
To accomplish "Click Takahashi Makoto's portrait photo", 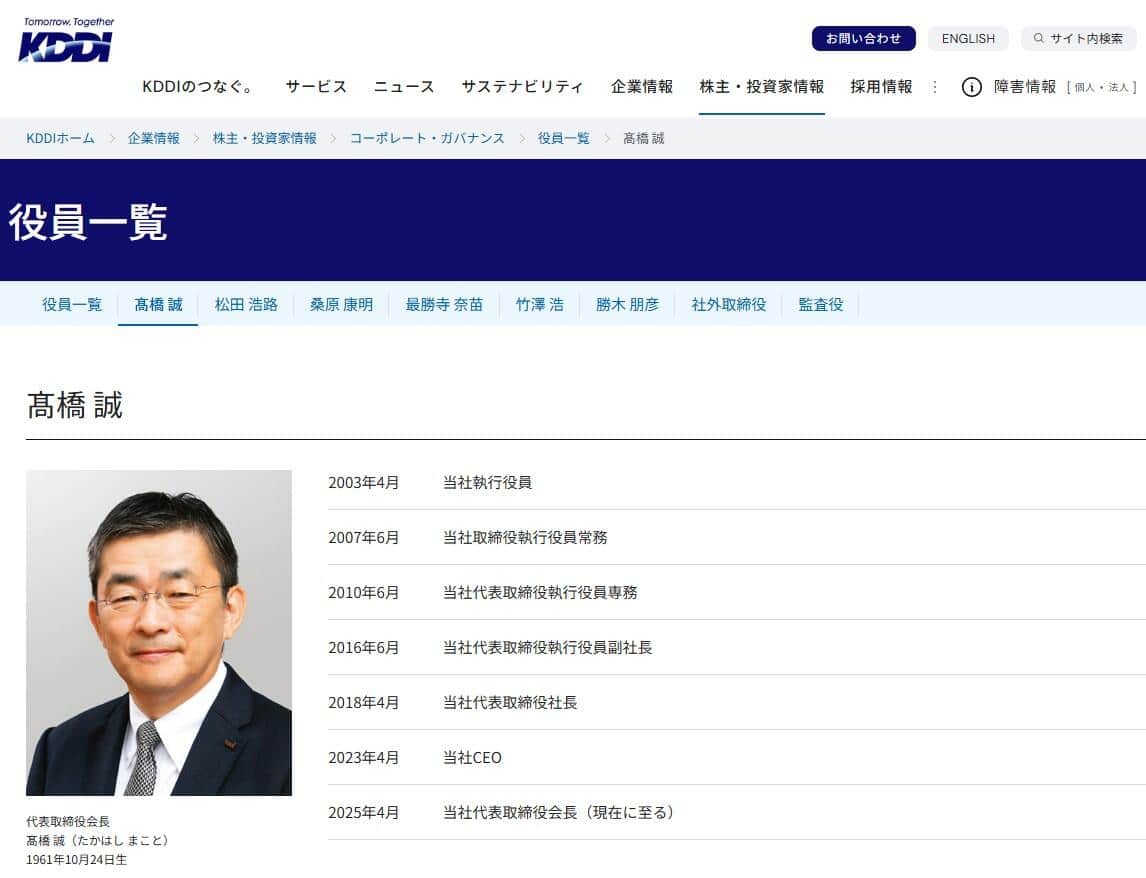I will (x=159, y=633).
